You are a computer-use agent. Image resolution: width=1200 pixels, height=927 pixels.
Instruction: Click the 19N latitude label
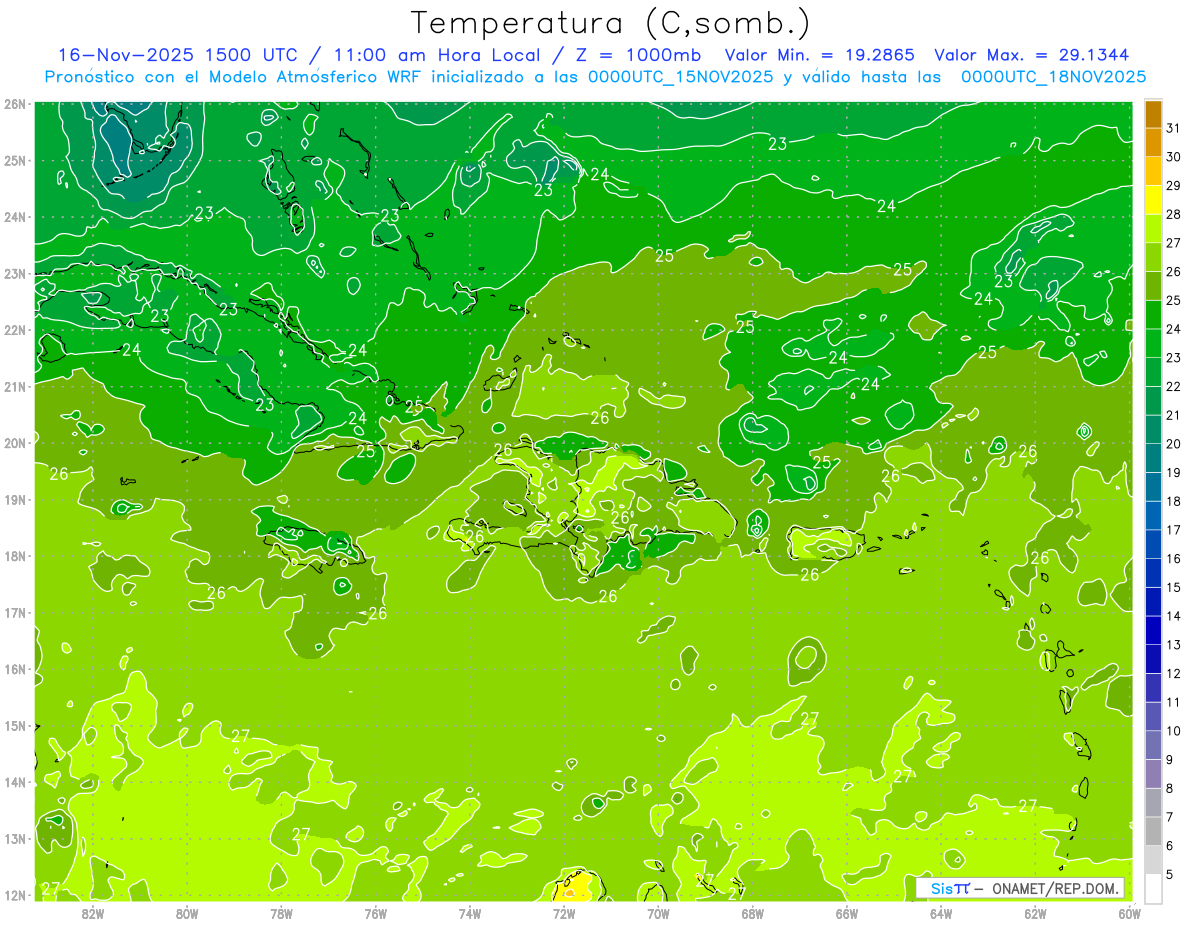coord(15,499)
